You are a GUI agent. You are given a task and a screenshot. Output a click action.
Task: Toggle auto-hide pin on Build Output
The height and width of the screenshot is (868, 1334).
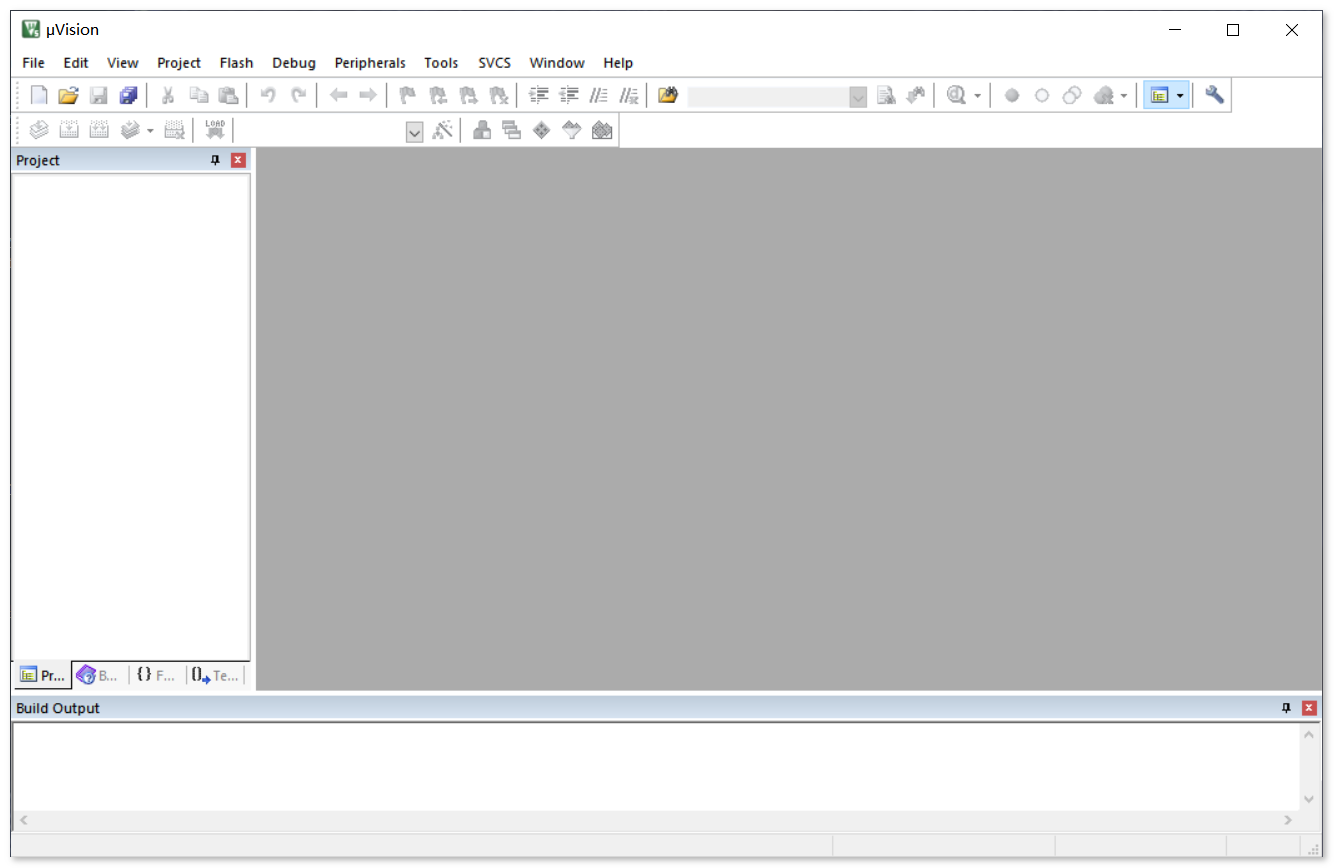tap(1286, 708)
